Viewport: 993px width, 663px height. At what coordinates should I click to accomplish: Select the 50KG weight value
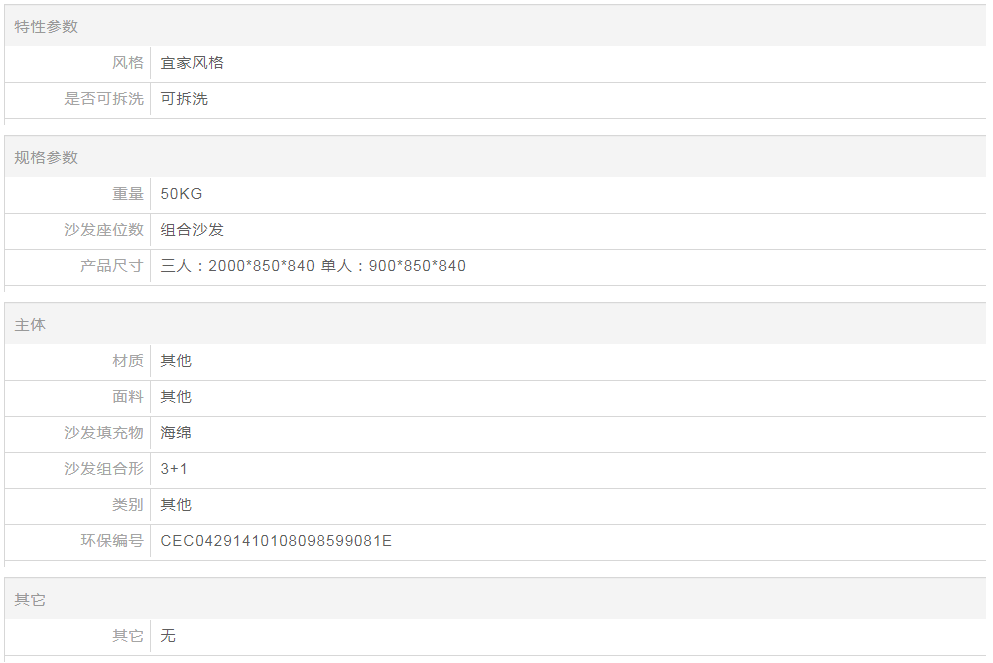pos(181,194)
